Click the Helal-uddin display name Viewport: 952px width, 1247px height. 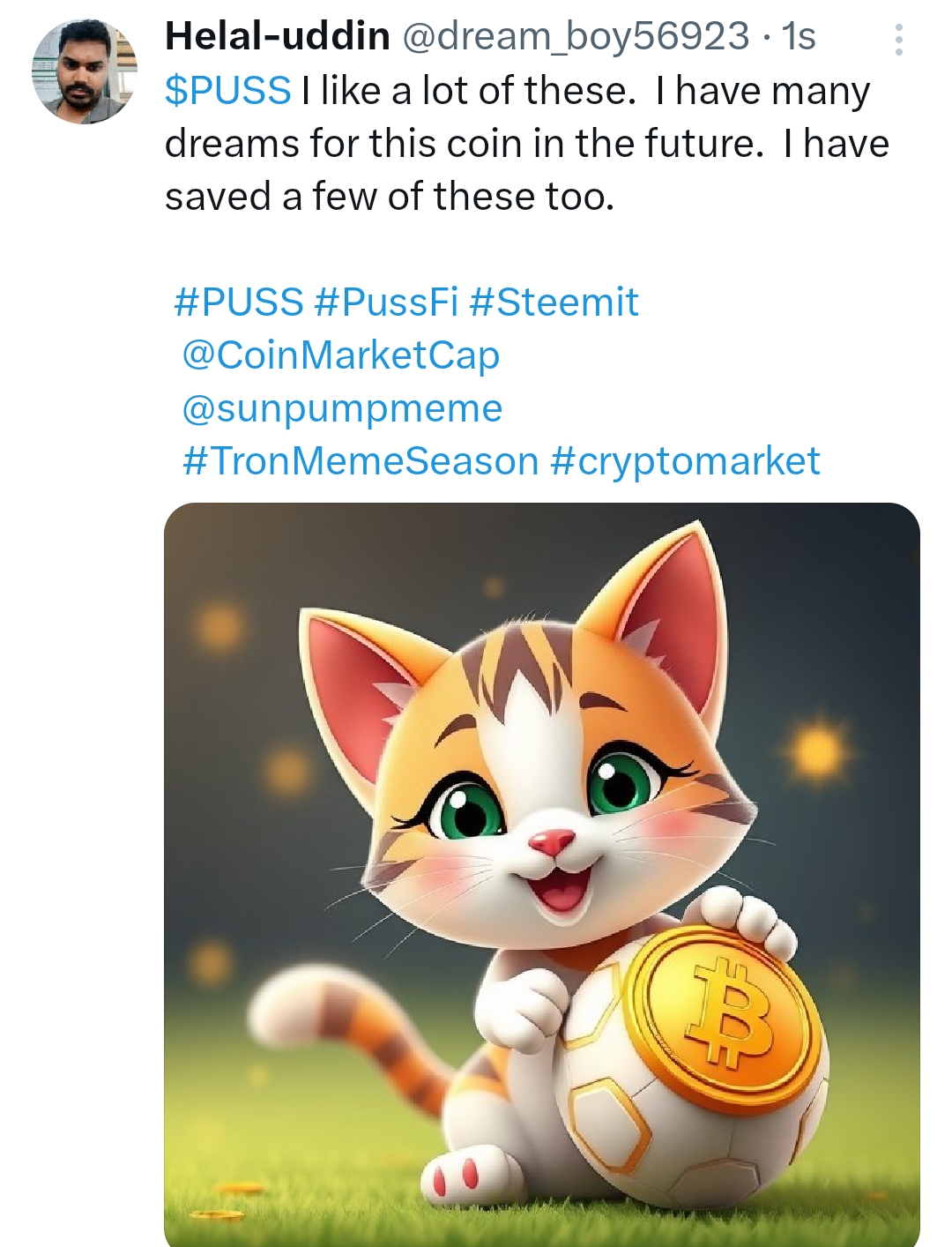click(x=278, y=37)
